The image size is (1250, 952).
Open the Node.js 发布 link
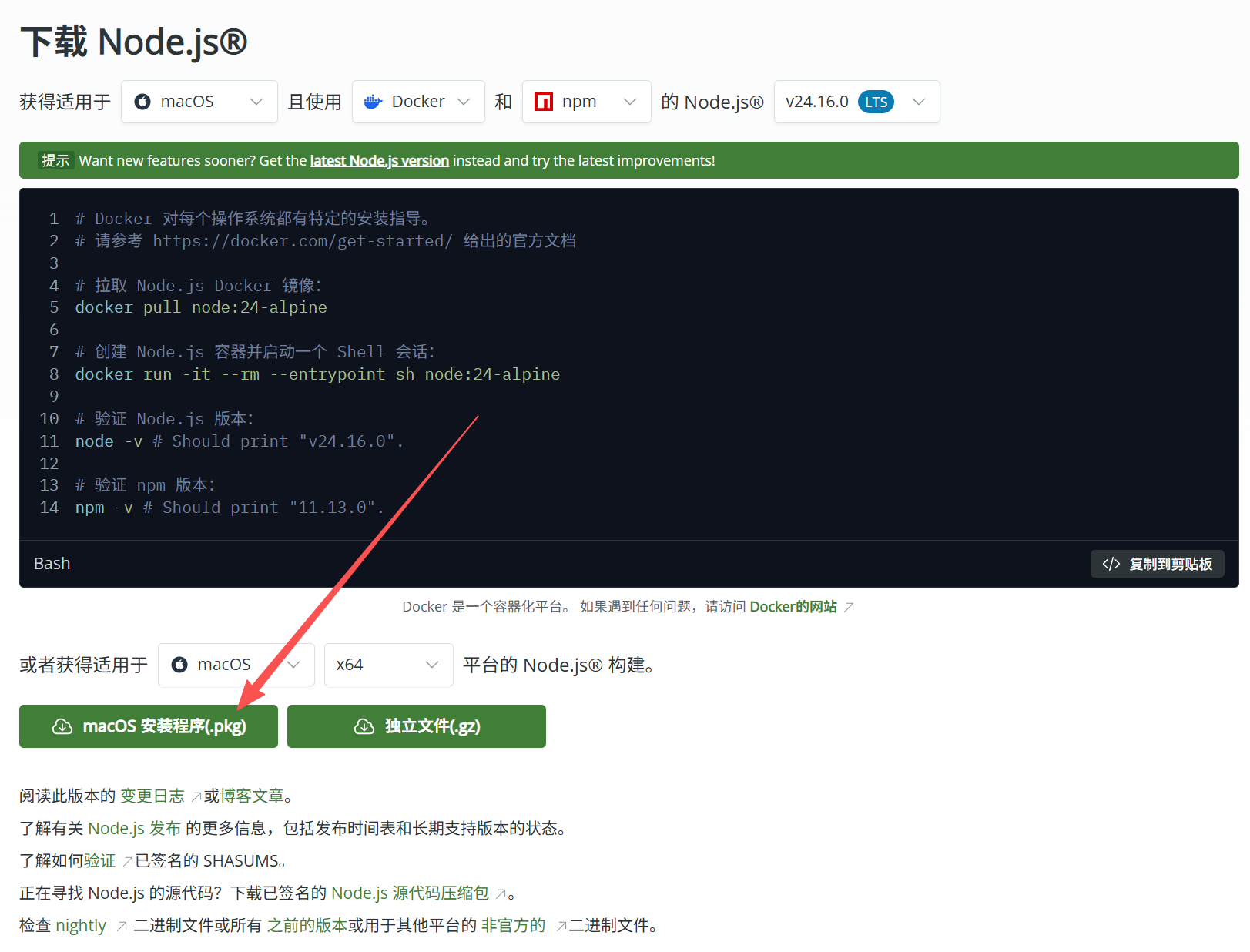click(x=134, y=828)
